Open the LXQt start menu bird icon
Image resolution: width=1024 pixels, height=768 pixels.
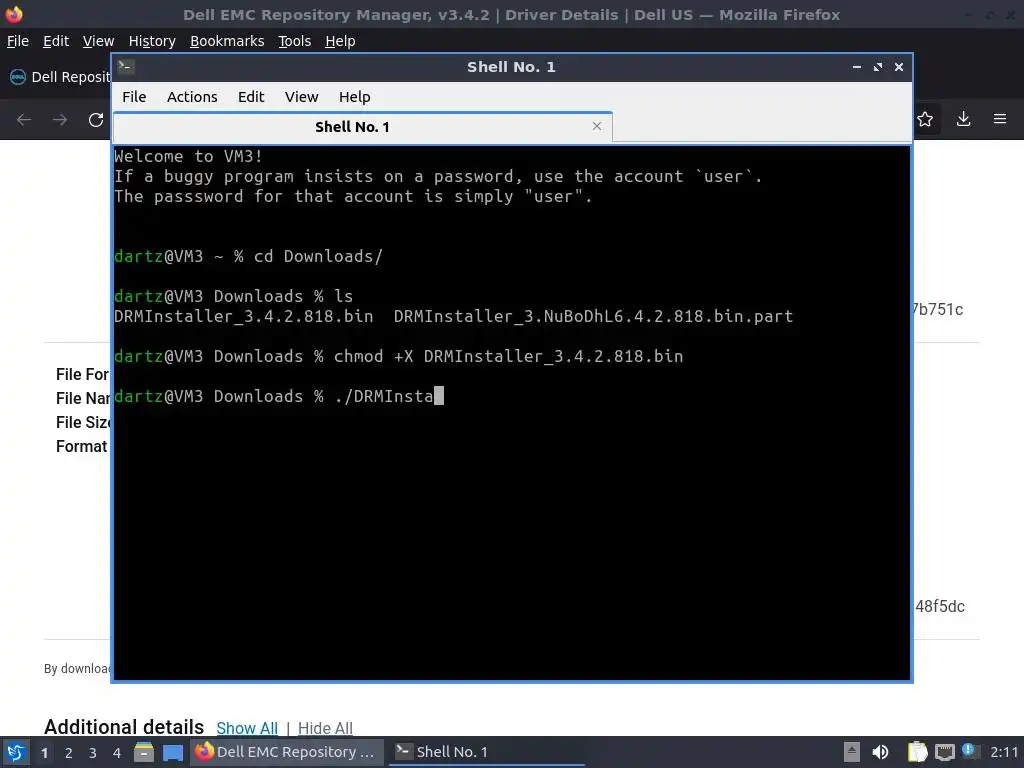pos(16,752)
